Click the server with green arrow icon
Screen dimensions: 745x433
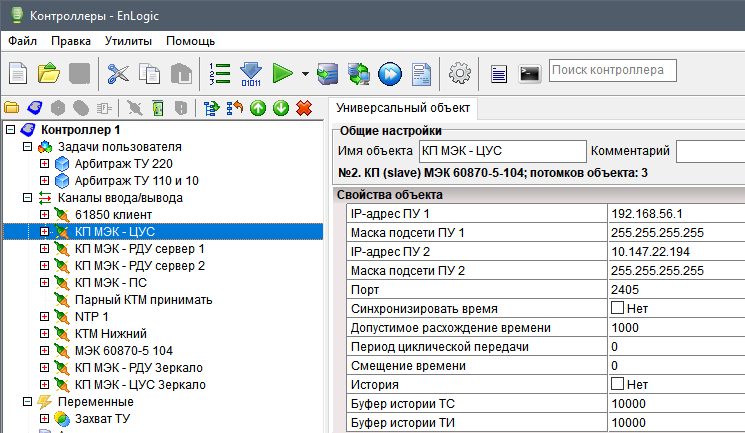328,74
